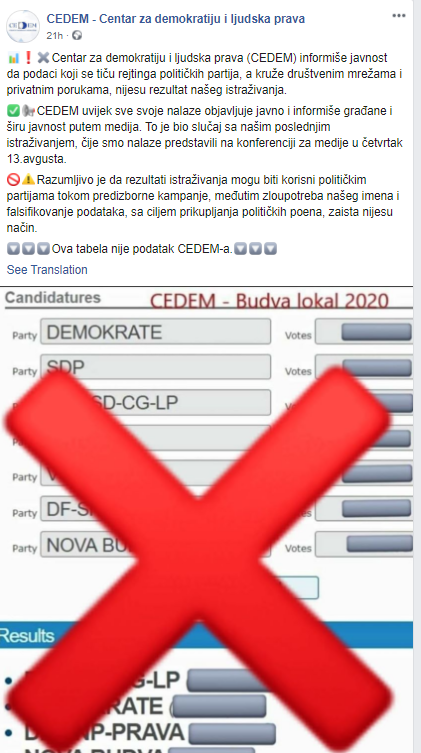Select the SDP party field

[x=156, y=367]
